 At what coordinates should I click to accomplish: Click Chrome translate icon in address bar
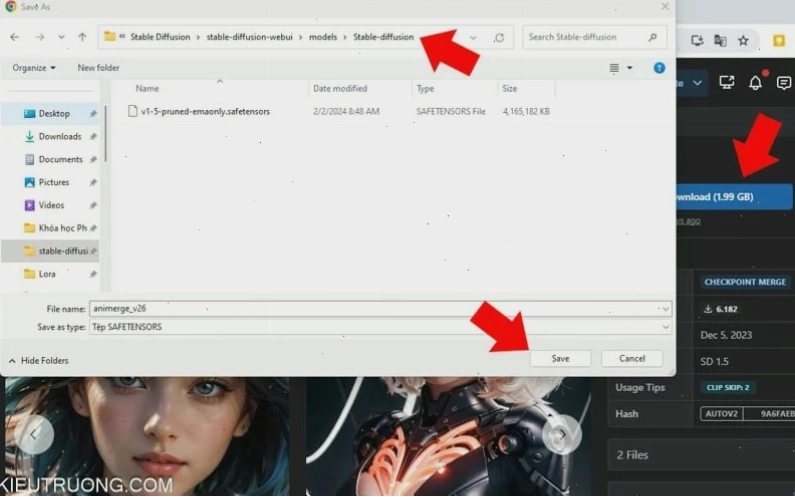pos(720,41)
